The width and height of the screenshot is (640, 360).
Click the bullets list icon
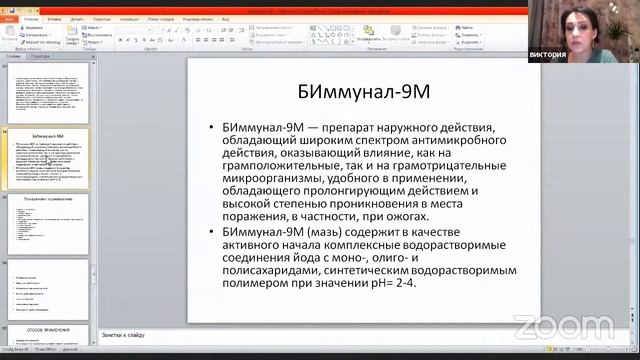198,30
